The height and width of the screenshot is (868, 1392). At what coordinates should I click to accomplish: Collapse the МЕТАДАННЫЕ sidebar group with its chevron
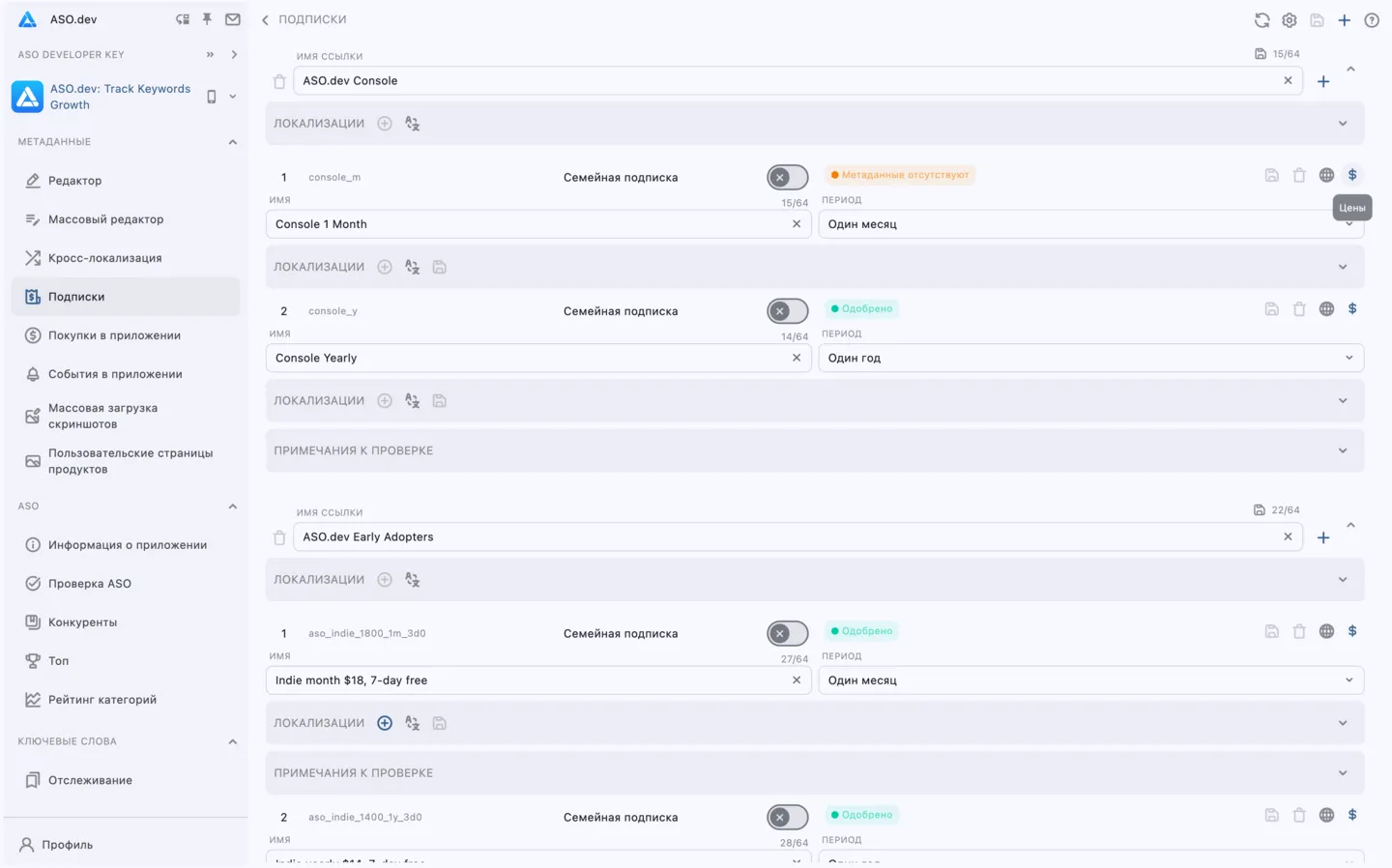pos(232,141)
